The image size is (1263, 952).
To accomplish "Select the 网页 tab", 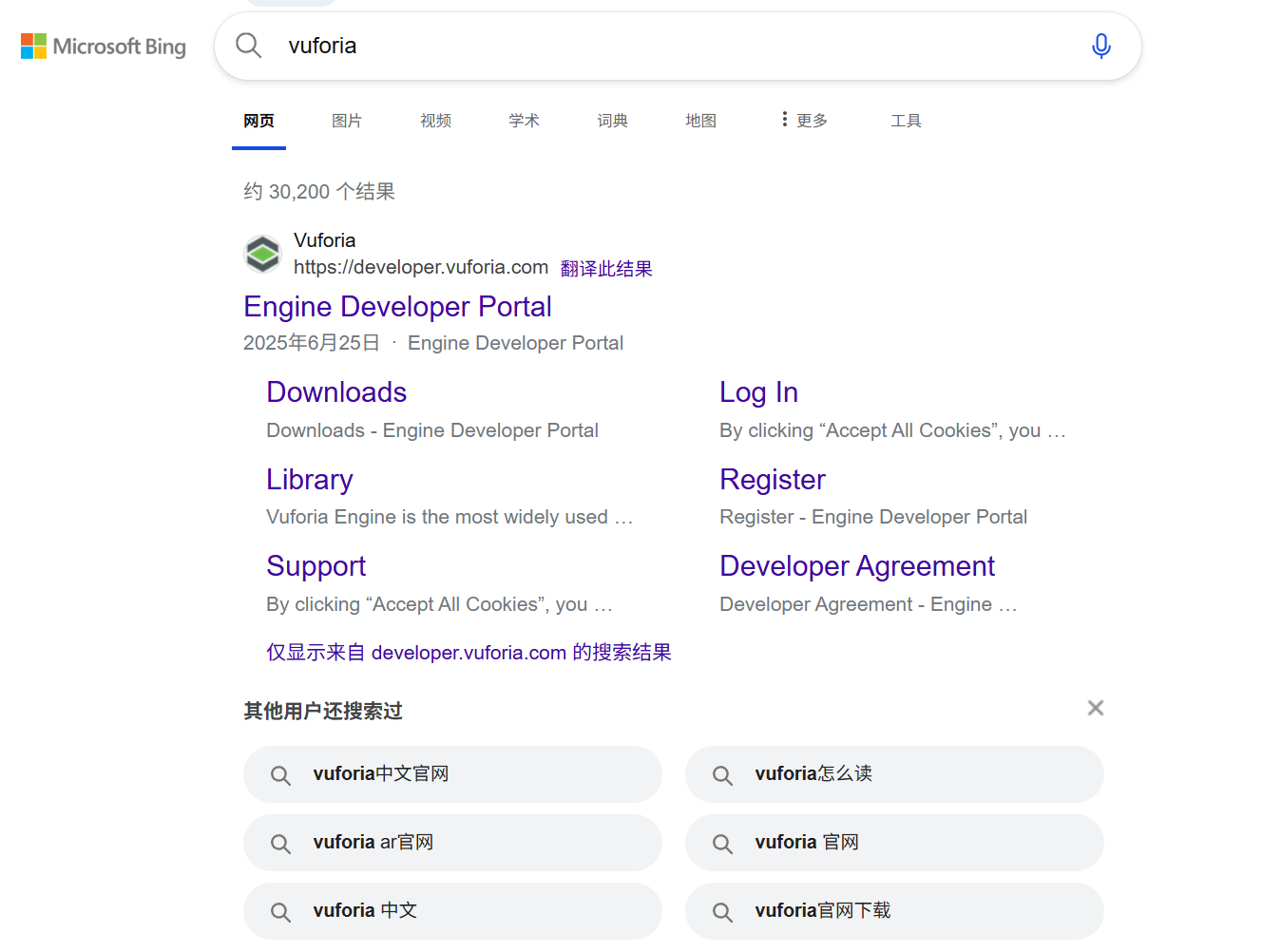I will pyautogui.click(x=258, y=121).
